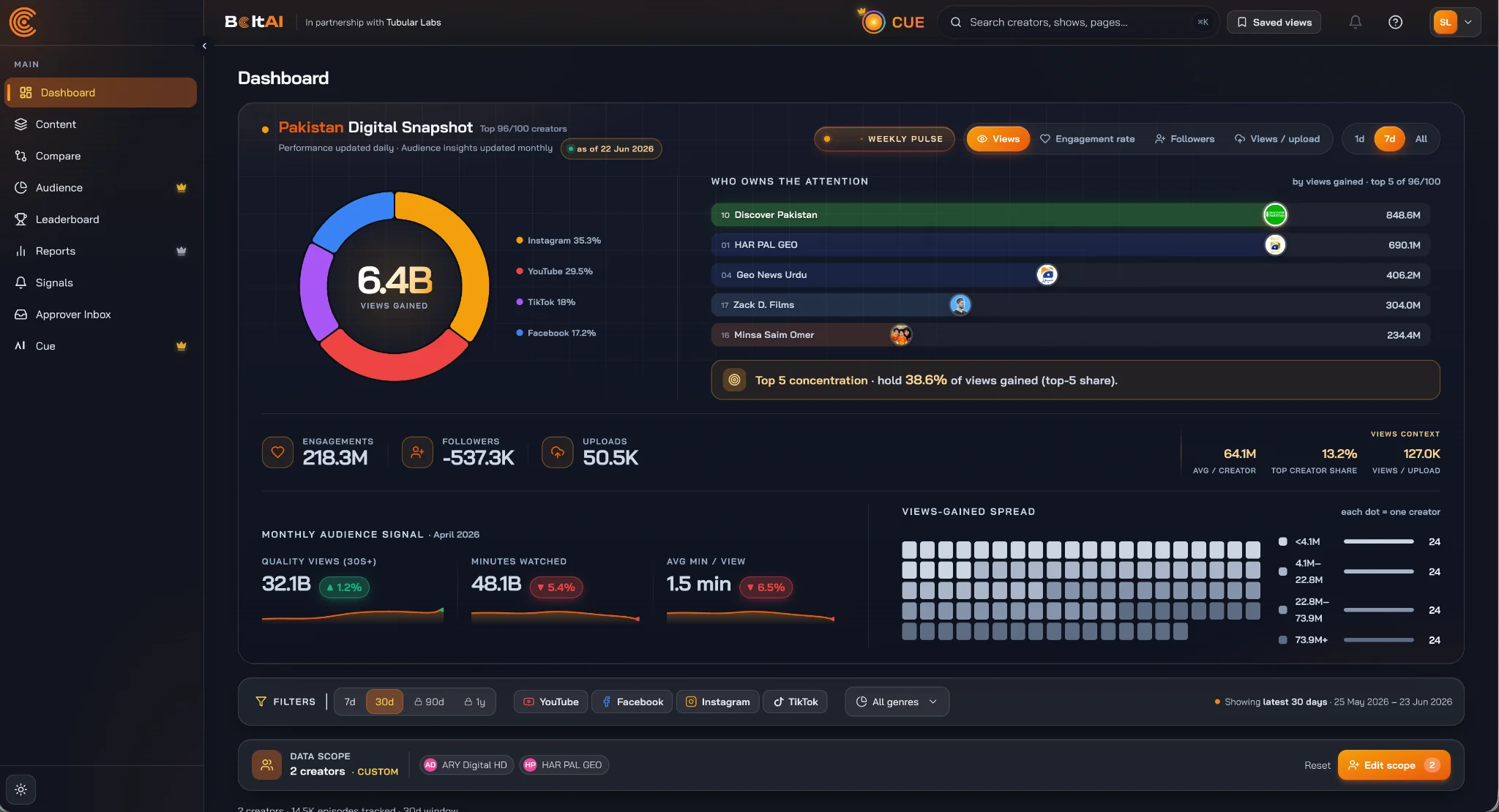
Task: Set the snapshot range to All
Action: tap(1421, 139)
